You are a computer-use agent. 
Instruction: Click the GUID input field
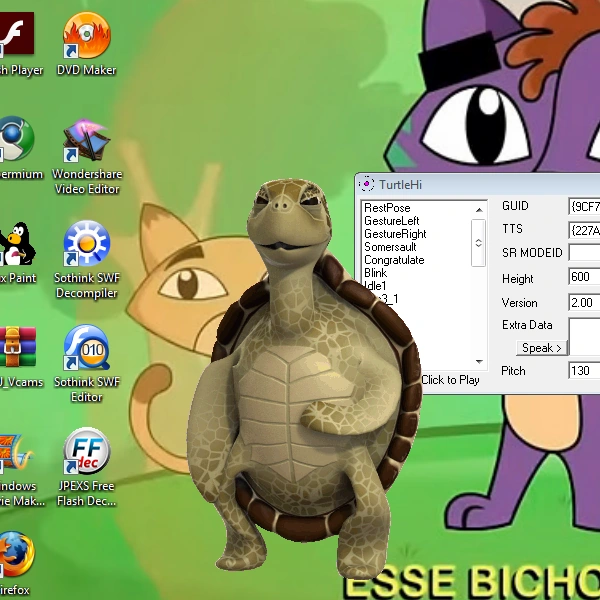pos(584,207)
